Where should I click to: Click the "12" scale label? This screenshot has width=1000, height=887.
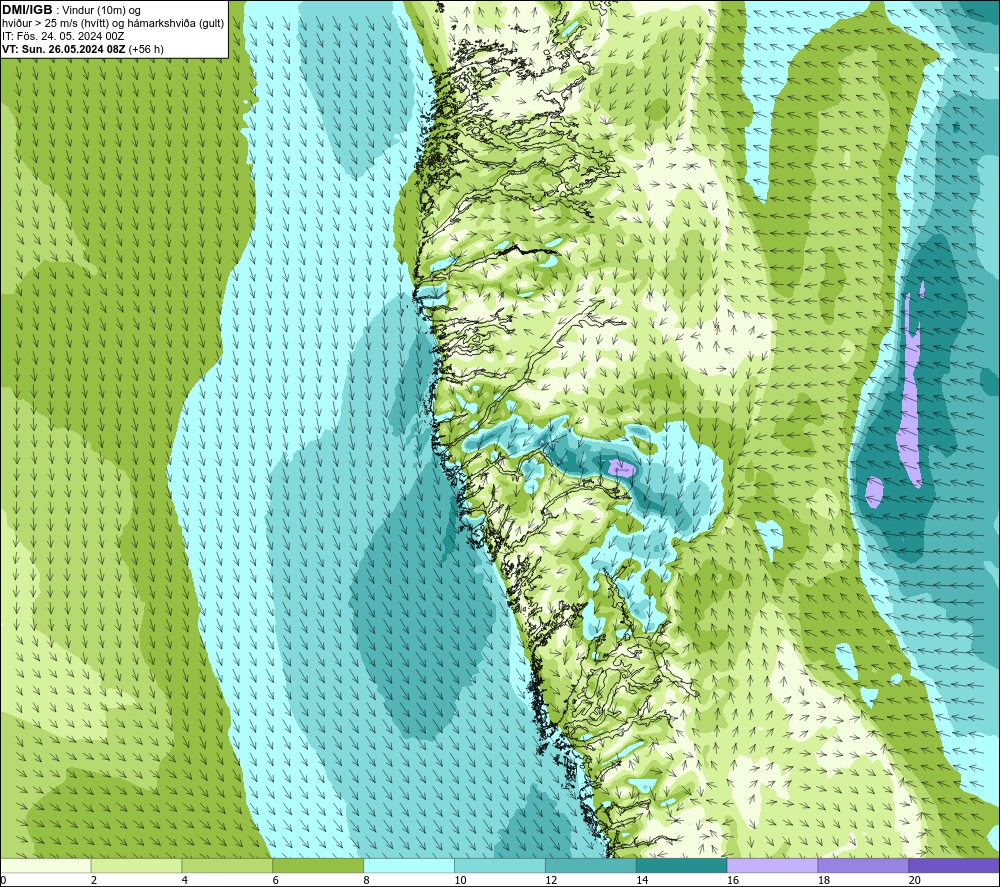coord(551,880)
